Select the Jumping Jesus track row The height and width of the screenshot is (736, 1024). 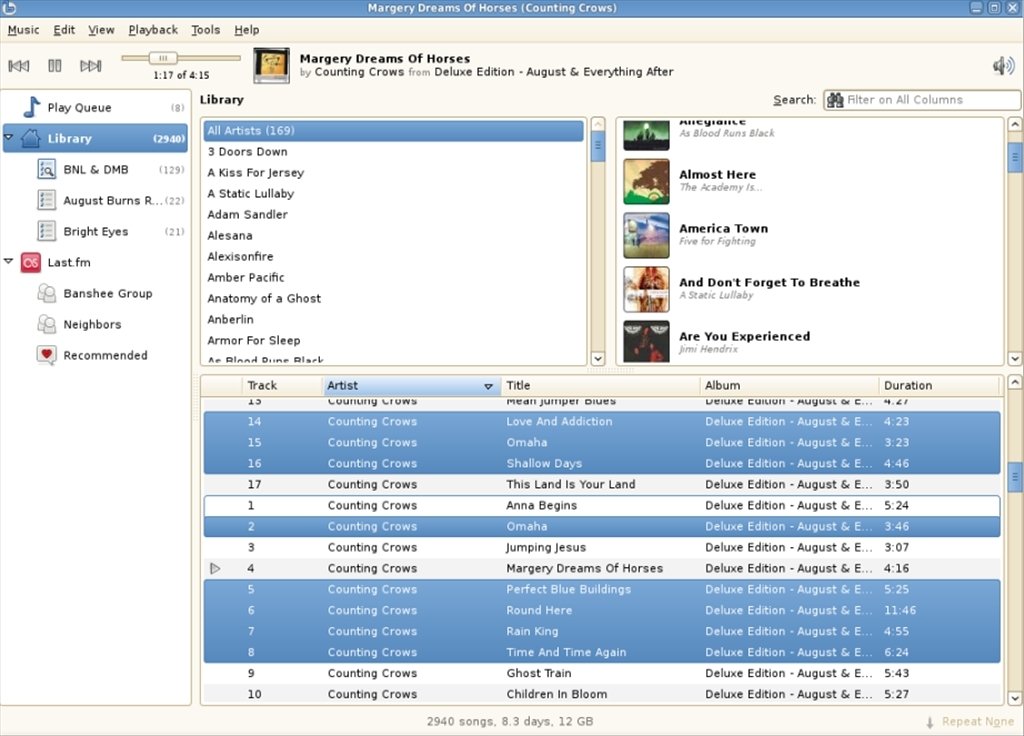point(601,547)
